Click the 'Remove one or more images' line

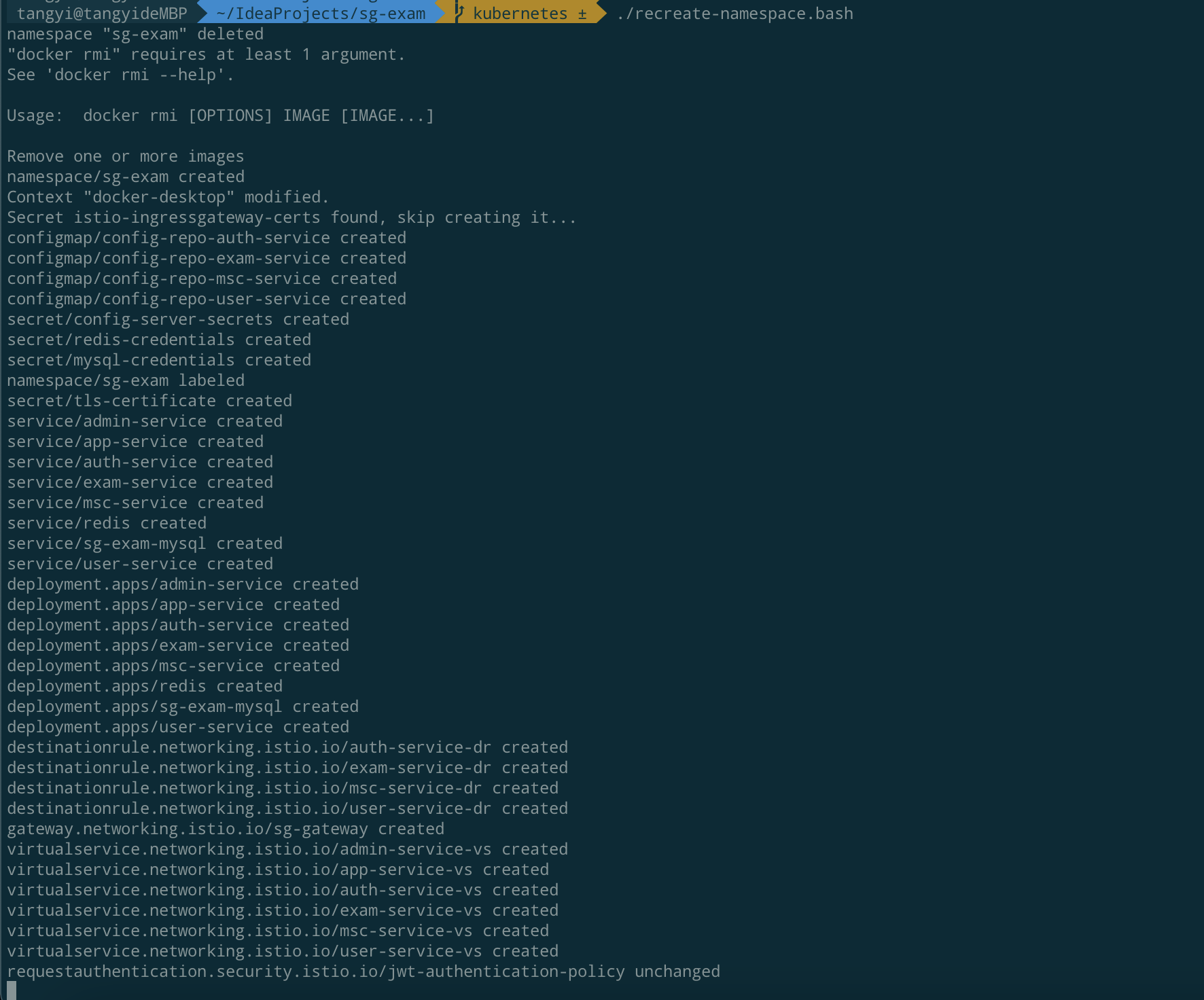coord(126,156)
